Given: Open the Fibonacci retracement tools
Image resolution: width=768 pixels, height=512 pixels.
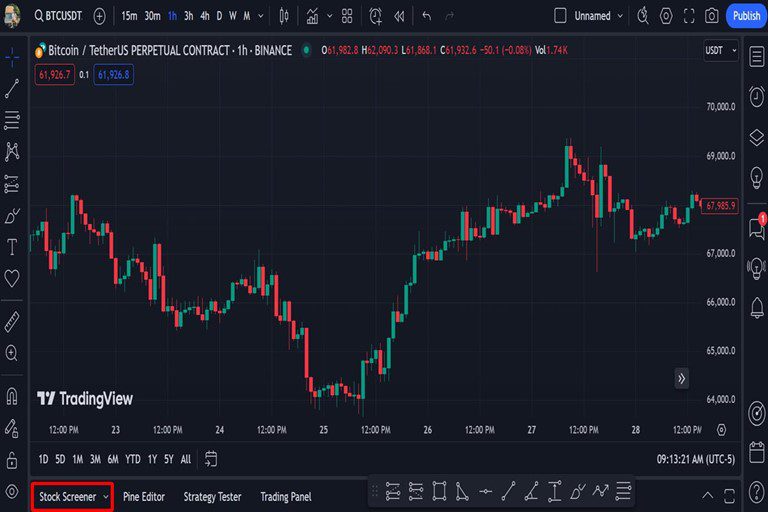Looking at the screenshot, I should 12,120.
